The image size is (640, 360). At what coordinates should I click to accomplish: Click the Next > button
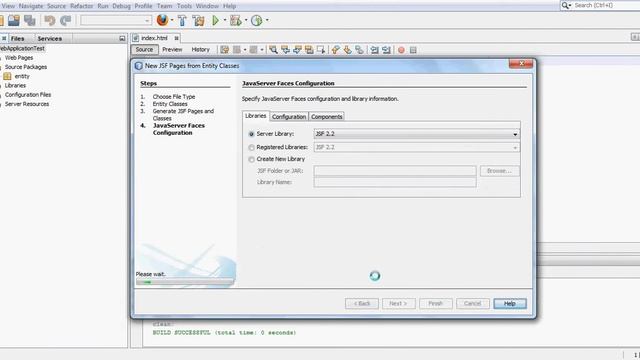pos(398,304)
